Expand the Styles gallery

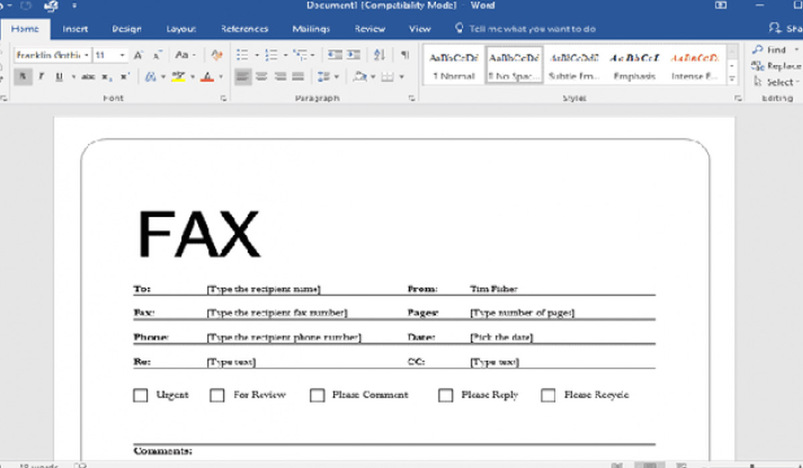(732, 79)
